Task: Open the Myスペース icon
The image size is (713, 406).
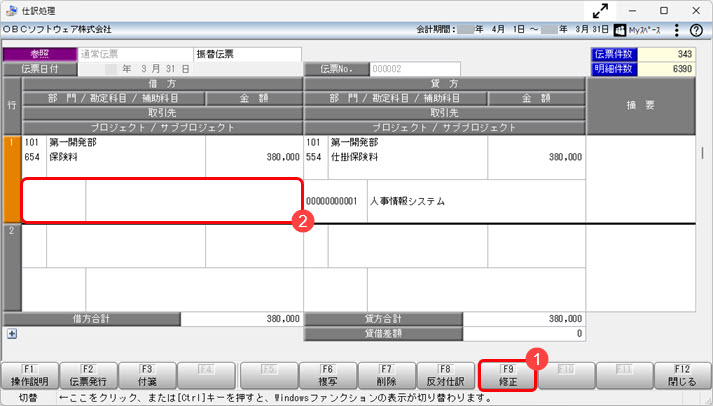Action: pyautogui.click(x=620, y=30)
